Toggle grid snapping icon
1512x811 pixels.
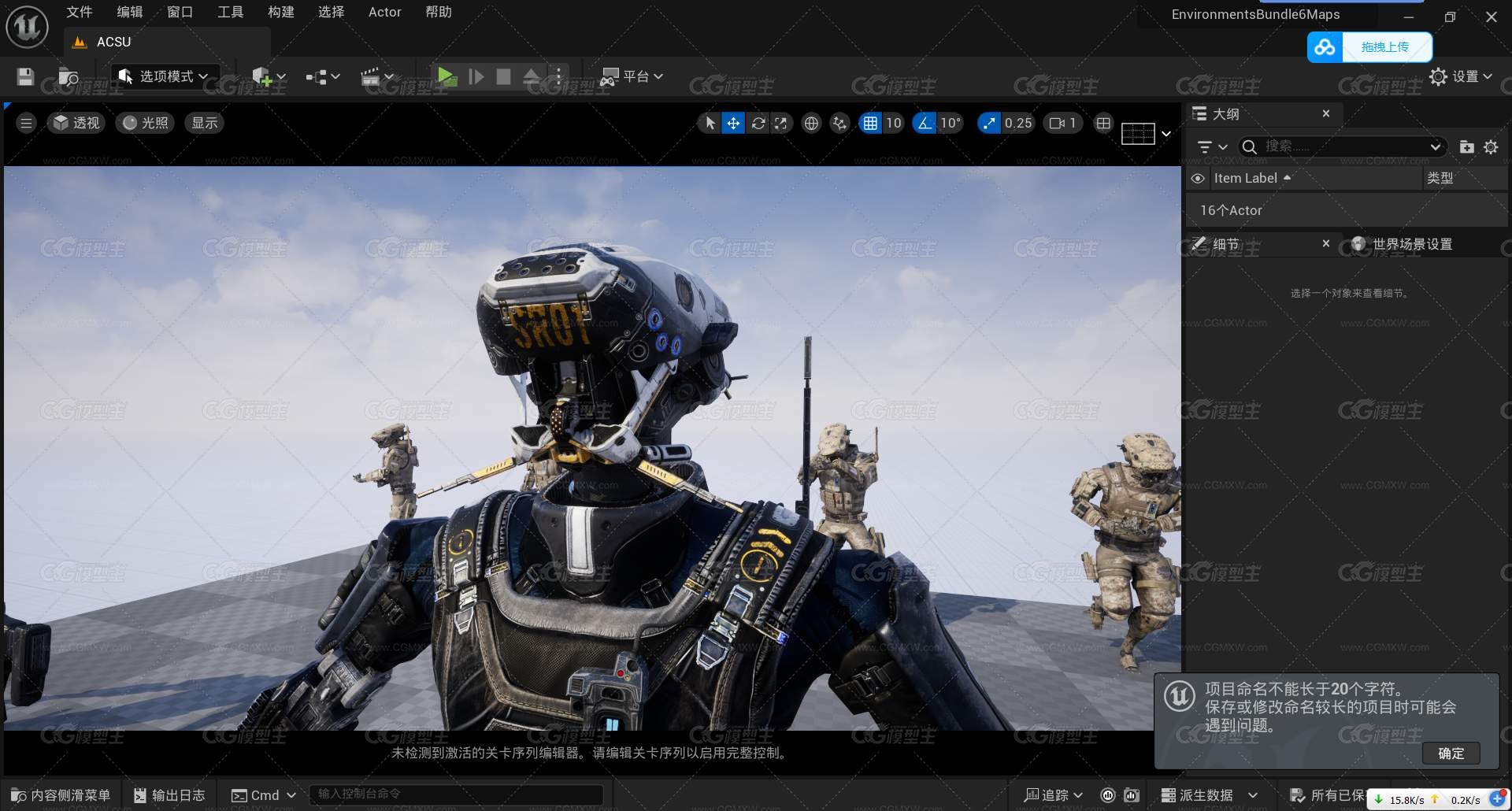870,123
